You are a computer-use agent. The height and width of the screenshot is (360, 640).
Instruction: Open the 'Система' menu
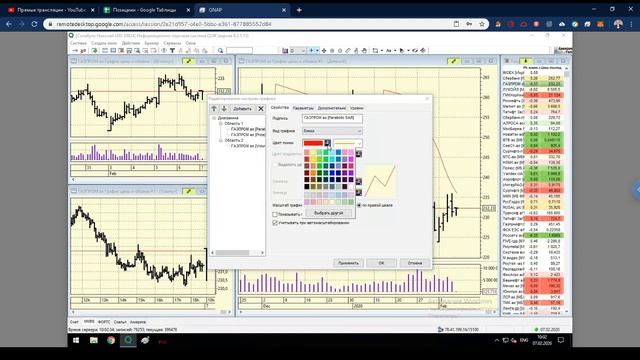tap(78, 43)
